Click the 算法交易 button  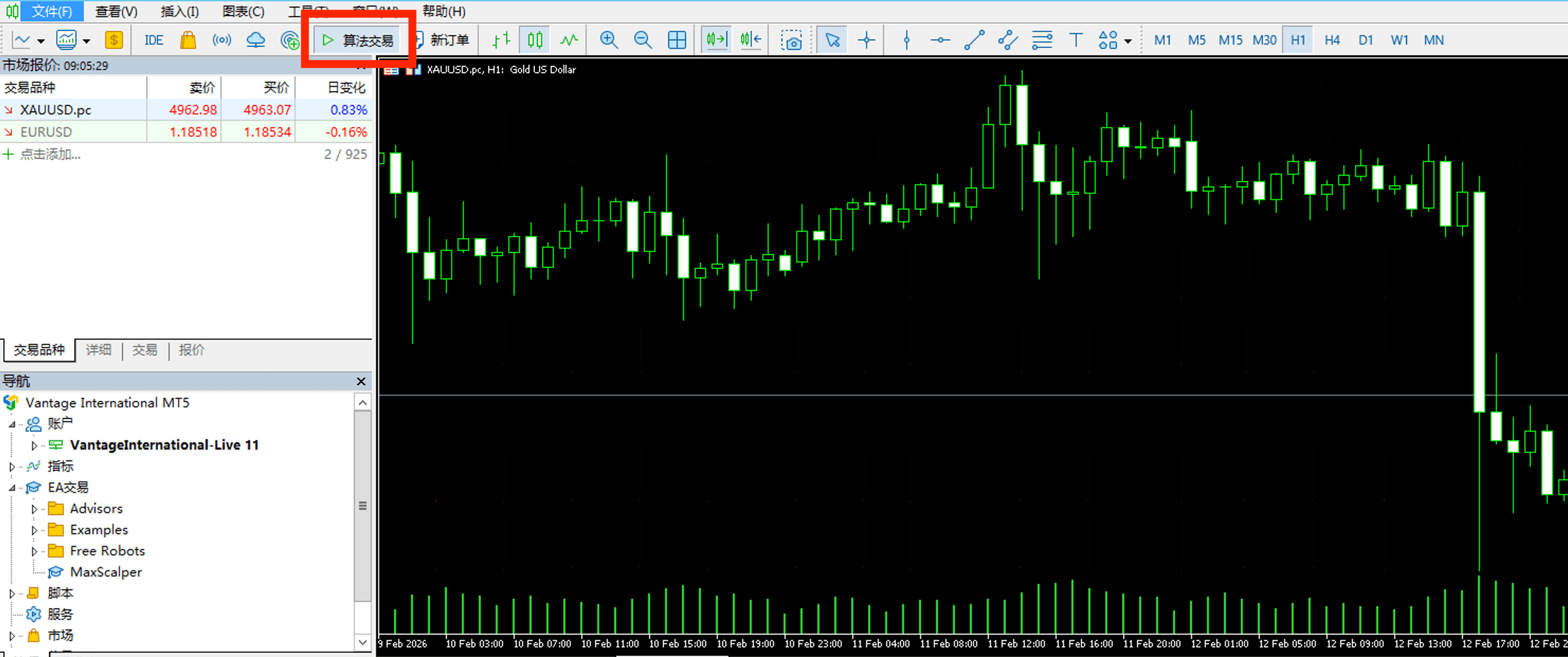pyautogui.click(x=356, y=40)
